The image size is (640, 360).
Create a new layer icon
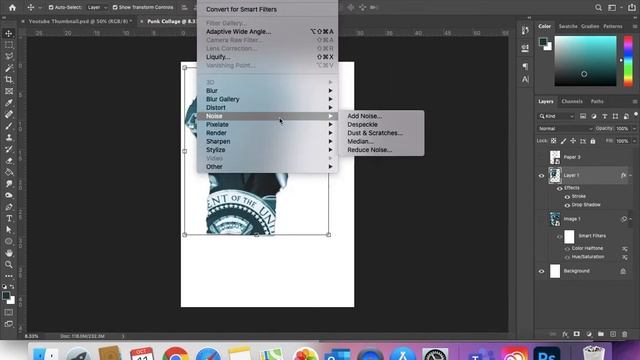click(613, 334)
